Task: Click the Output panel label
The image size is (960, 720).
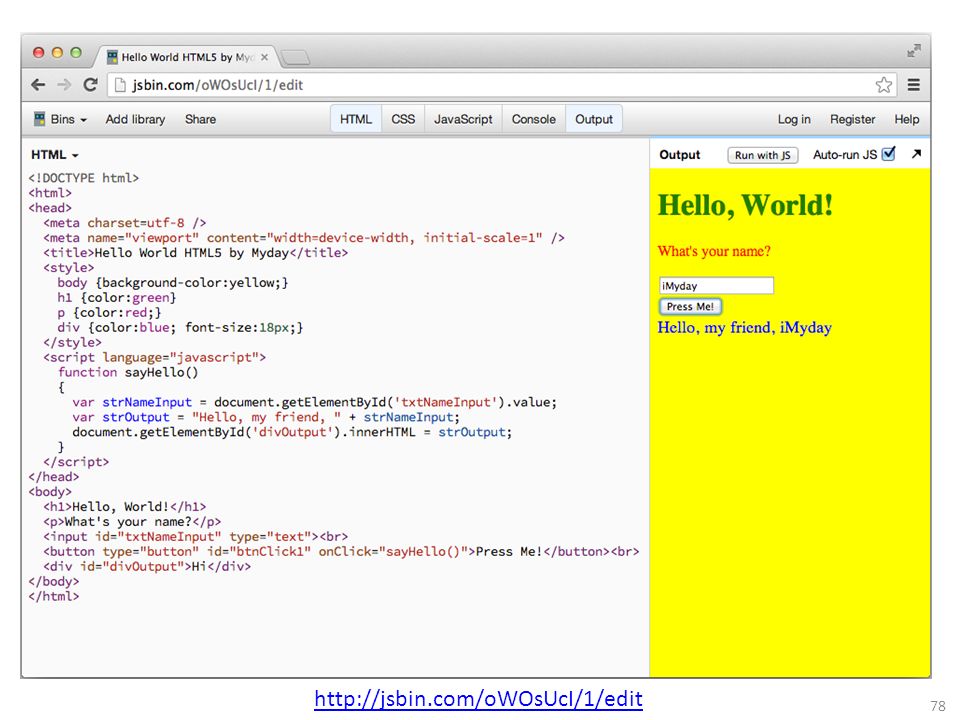Action: (680, 155)
